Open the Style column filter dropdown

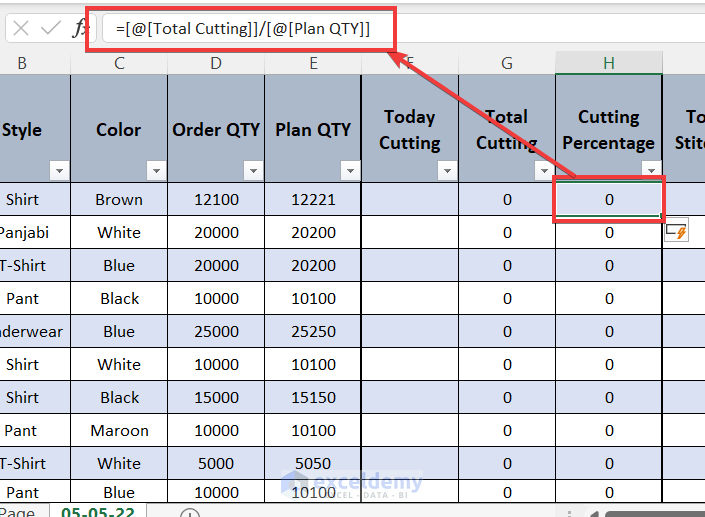point(58,171)
